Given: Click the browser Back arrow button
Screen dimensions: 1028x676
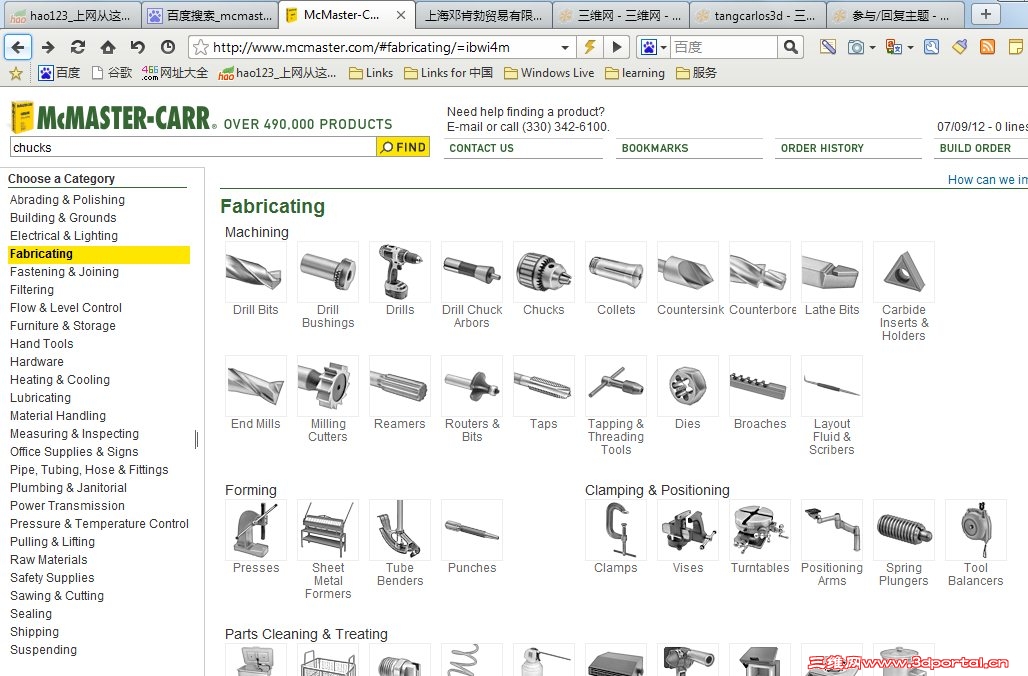Looking at the screenshot, I should [18, 47].
